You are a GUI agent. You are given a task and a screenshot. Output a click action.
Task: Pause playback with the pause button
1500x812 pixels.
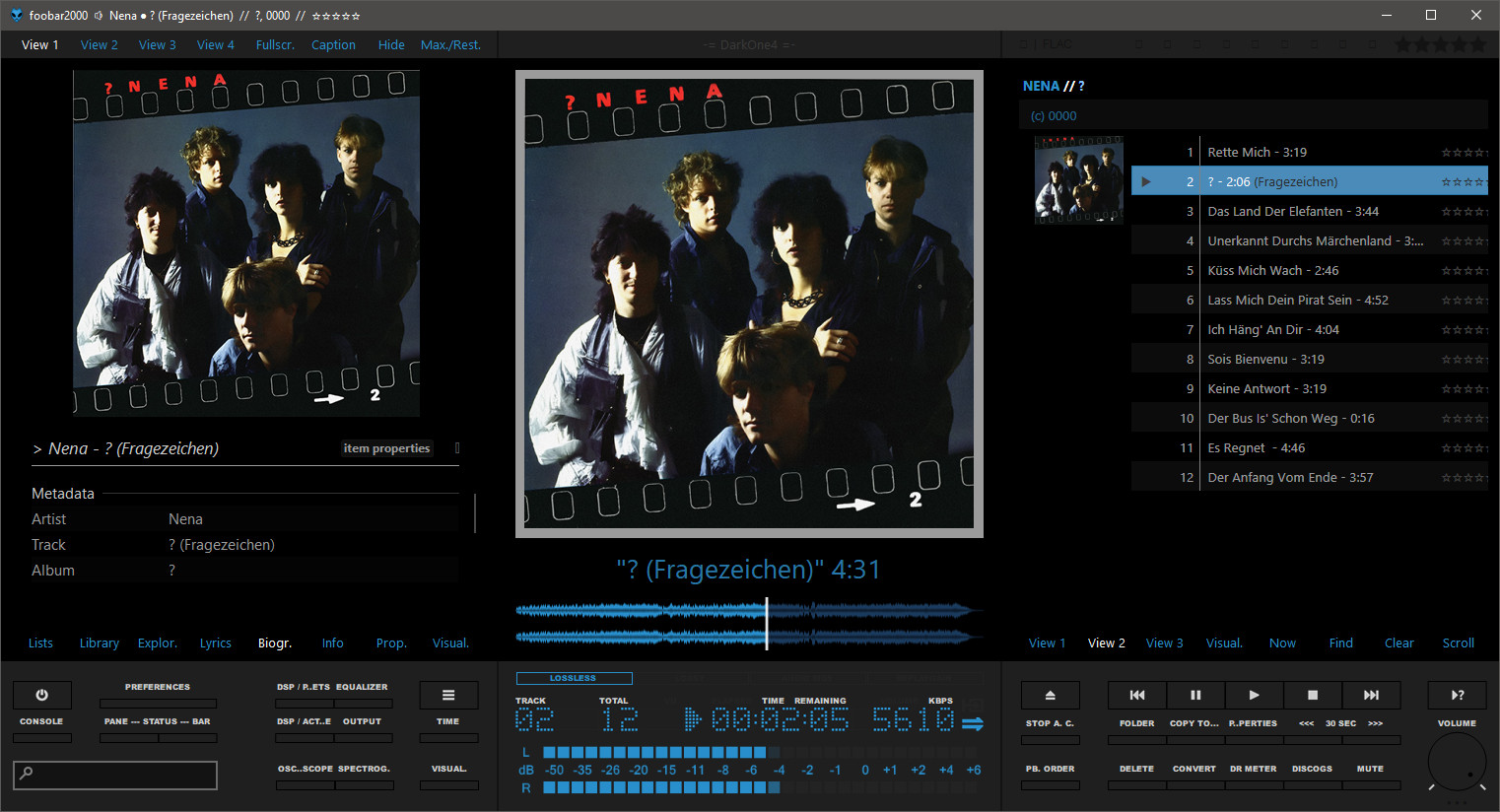pos(1195,695)
